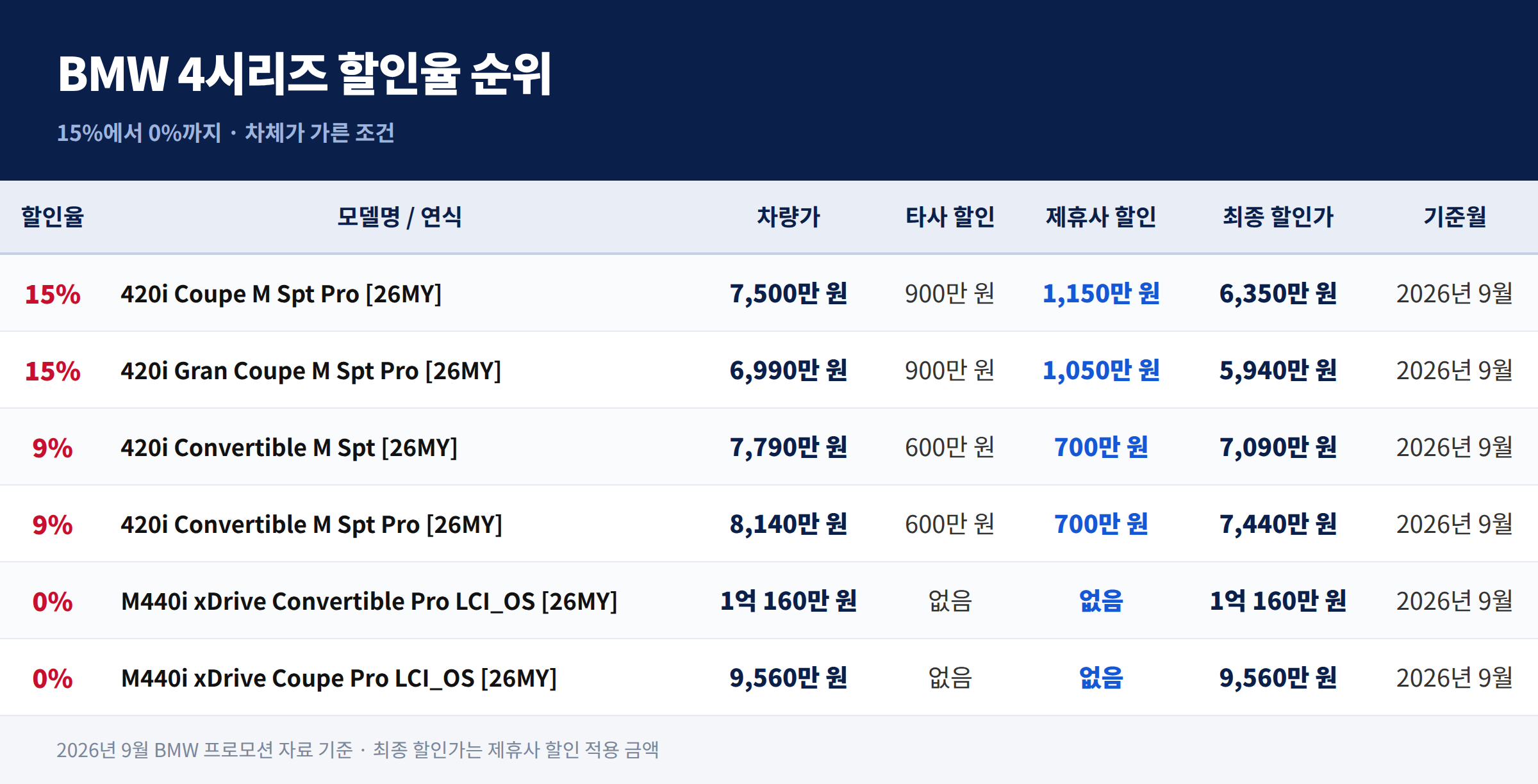Screen dimensions: 1538x784
Task: Click 2026년 9월 in M440i Coupe row
Action: click(1455, 678)
